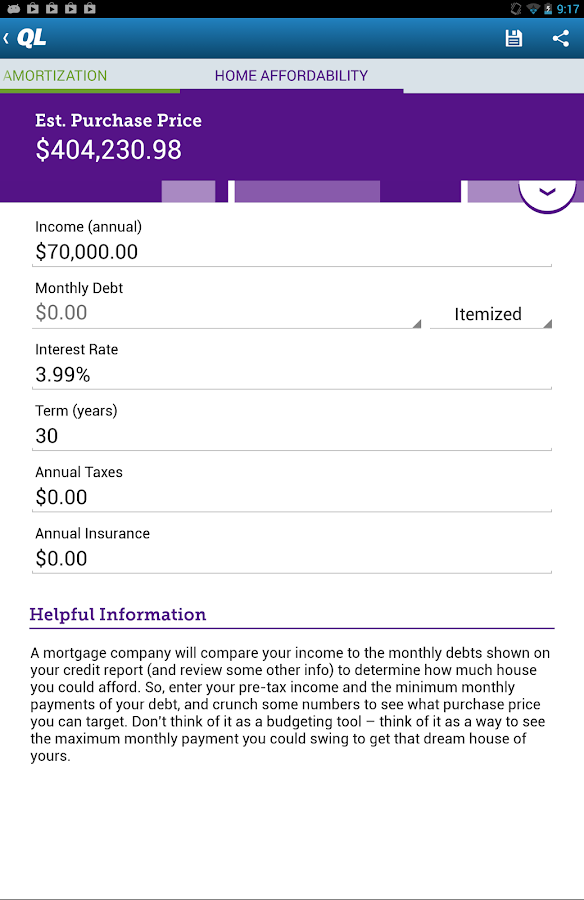
Task: Open the Monthly Debt $0.00 spinner
Action: click(x=227, y=313)
